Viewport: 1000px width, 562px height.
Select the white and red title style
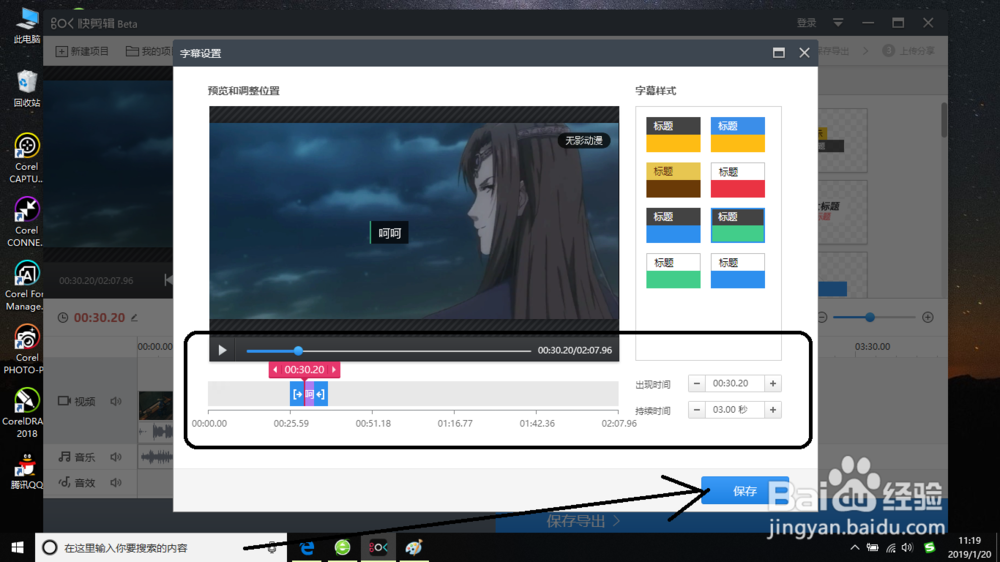(x=737, y=180)
